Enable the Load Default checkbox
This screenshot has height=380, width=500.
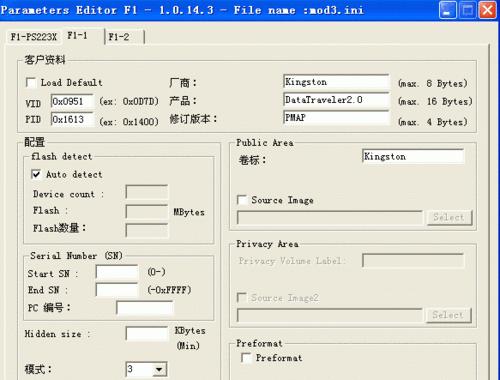click(31, 82)
